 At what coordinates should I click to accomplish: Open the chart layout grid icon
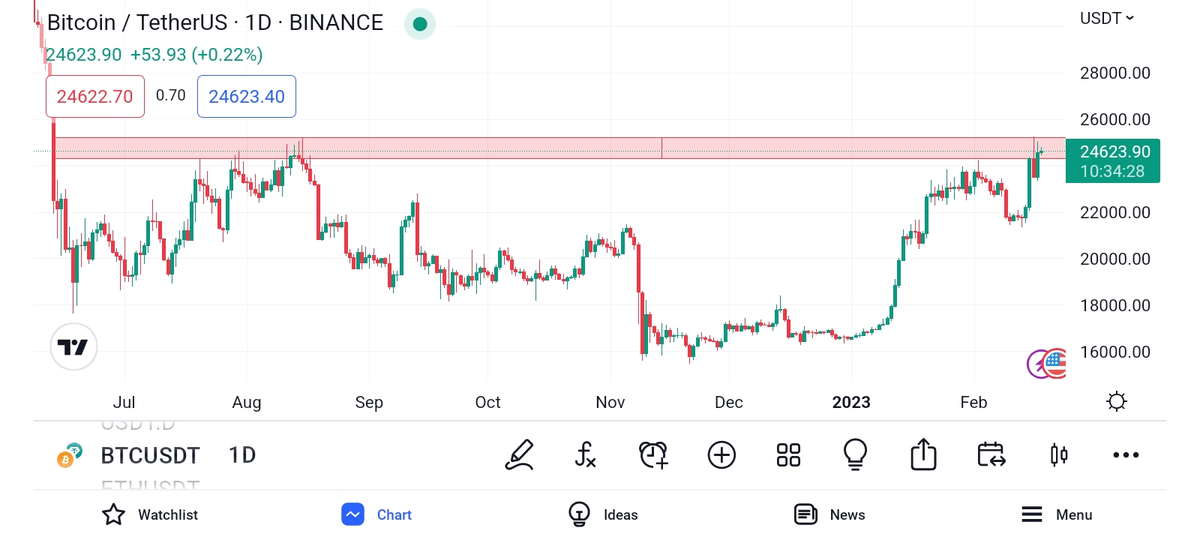(788, 455)
